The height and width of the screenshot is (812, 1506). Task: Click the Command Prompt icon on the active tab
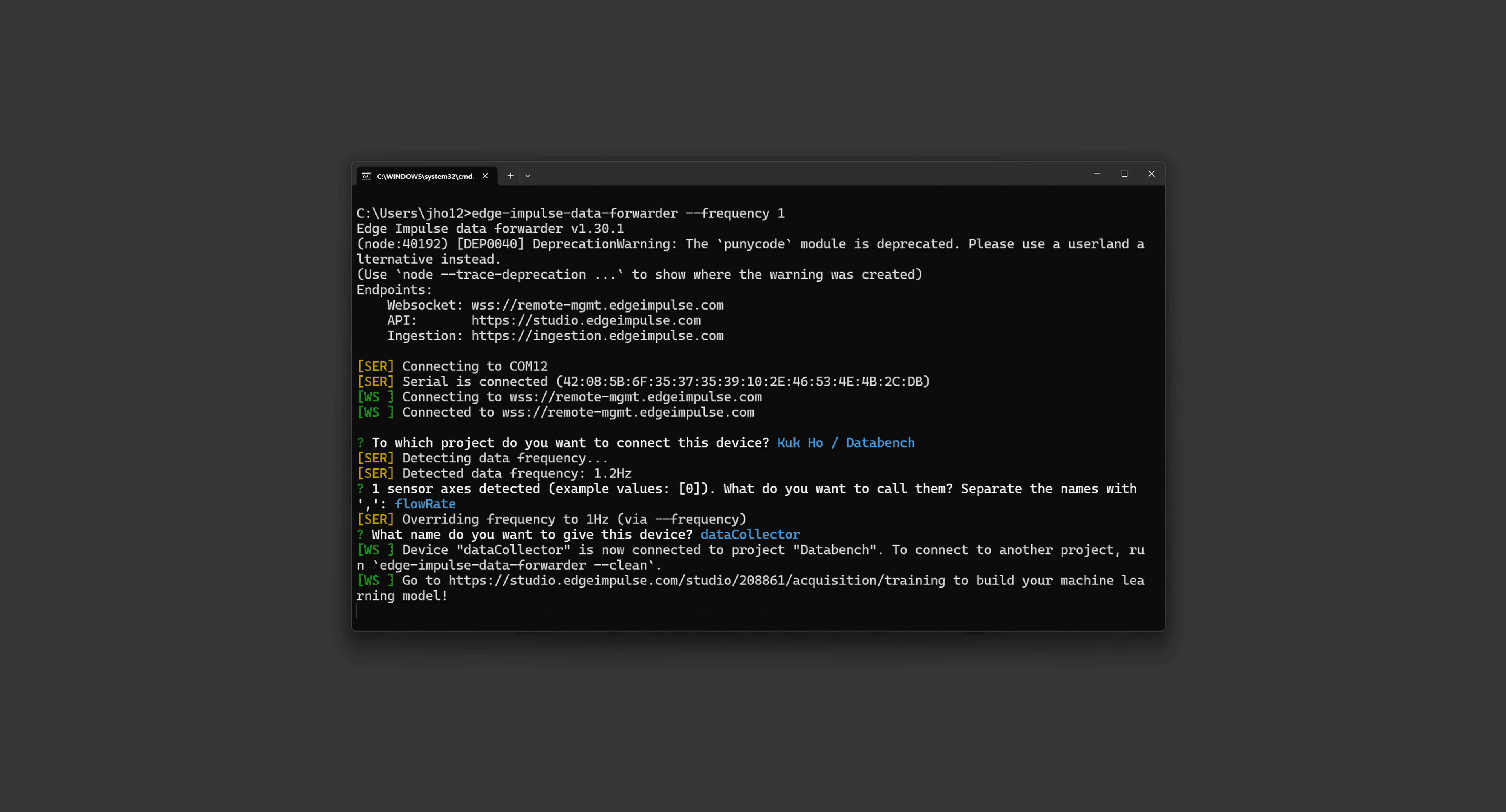coord(366,176)
